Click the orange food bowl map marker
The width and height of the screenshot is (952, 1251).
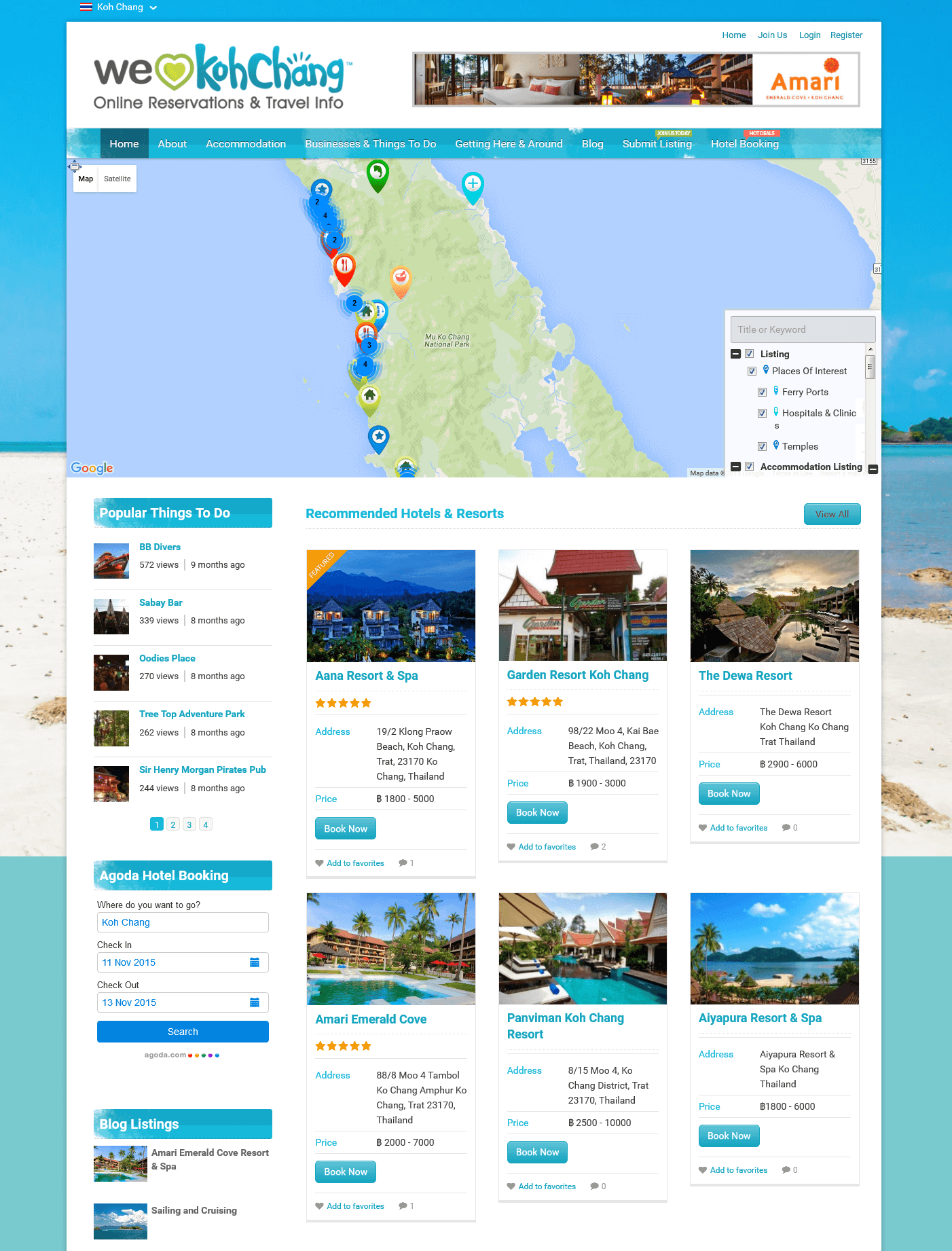pos(401,282)
